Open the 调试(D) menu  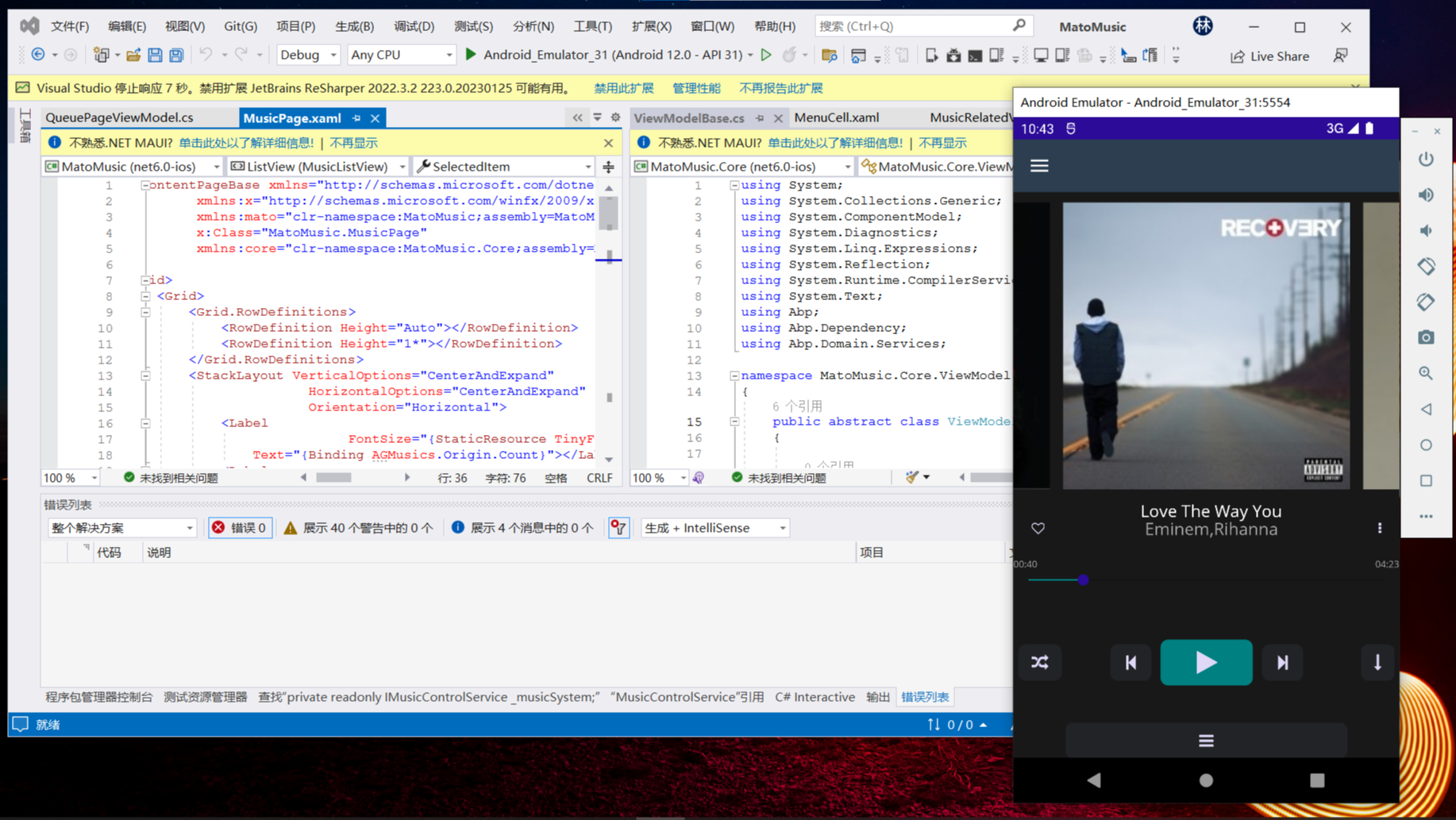414,26
